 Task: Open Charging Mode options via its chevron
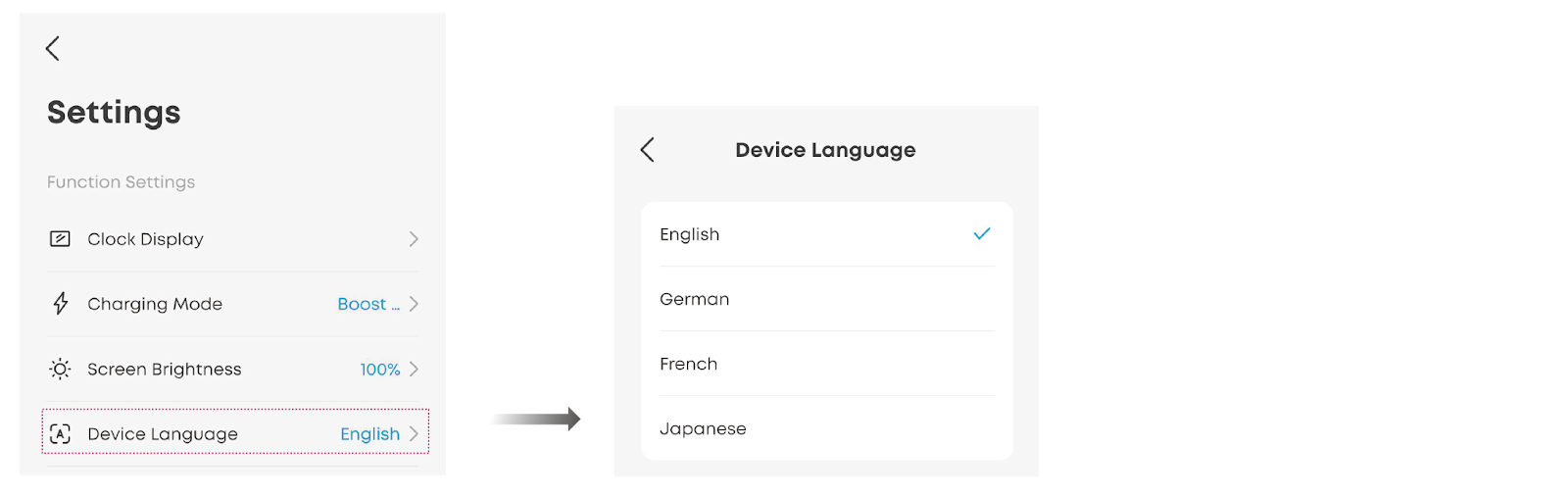click(414, 304)
